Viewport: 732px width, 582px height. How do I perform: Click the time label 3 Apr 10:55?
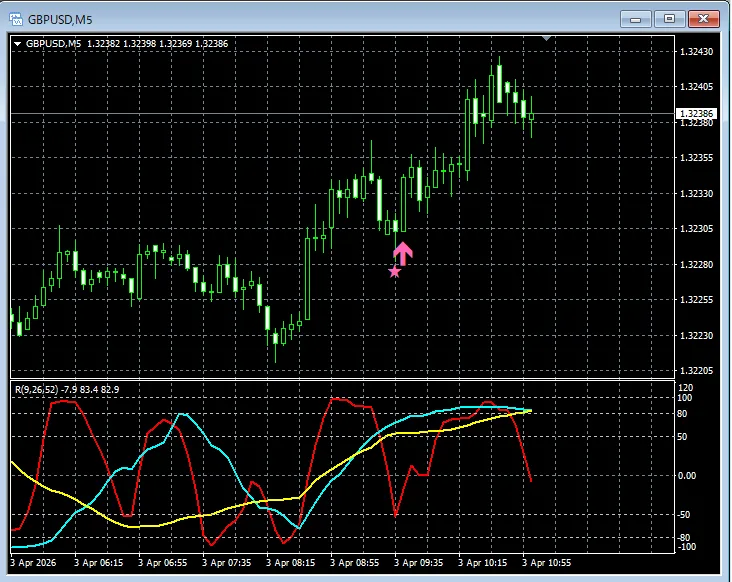pyautogui.click(x=546, y=563)
